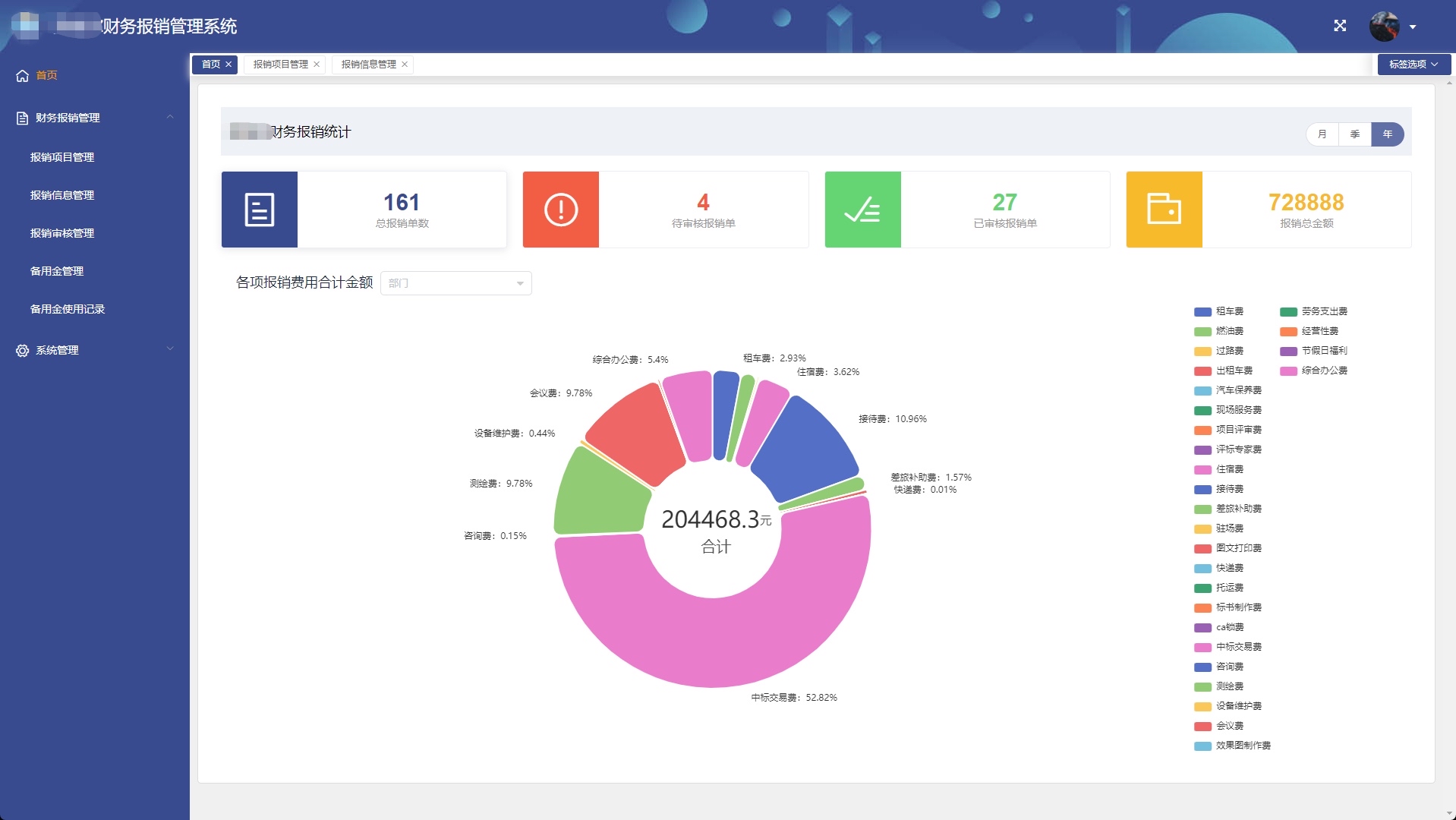Click the 项目评审费 legend color swatch
Image resolution: width=1456 pixels, height=820 pixels.
[x=1202, y=430]
